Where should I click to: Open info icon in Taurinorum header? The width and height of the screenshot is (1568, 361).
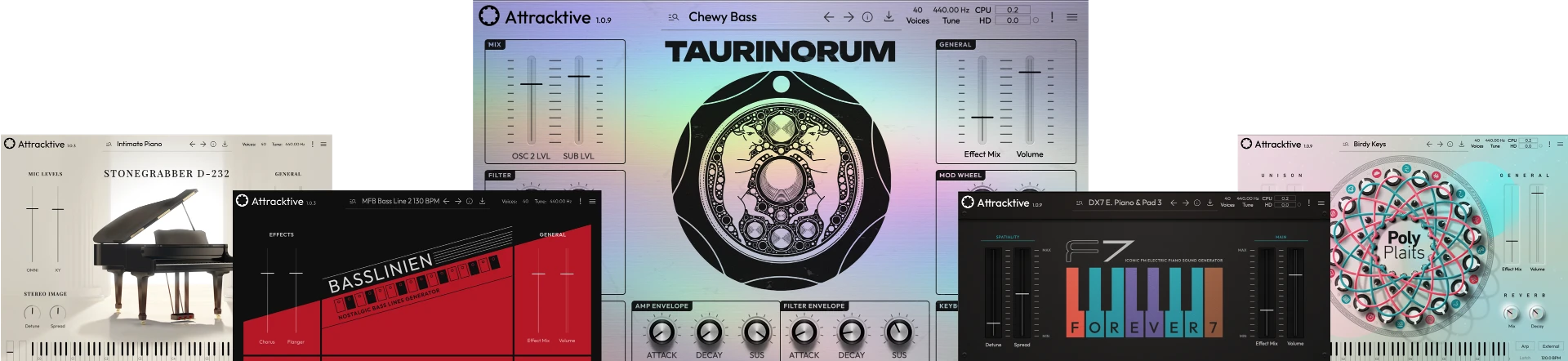[867, 17]
